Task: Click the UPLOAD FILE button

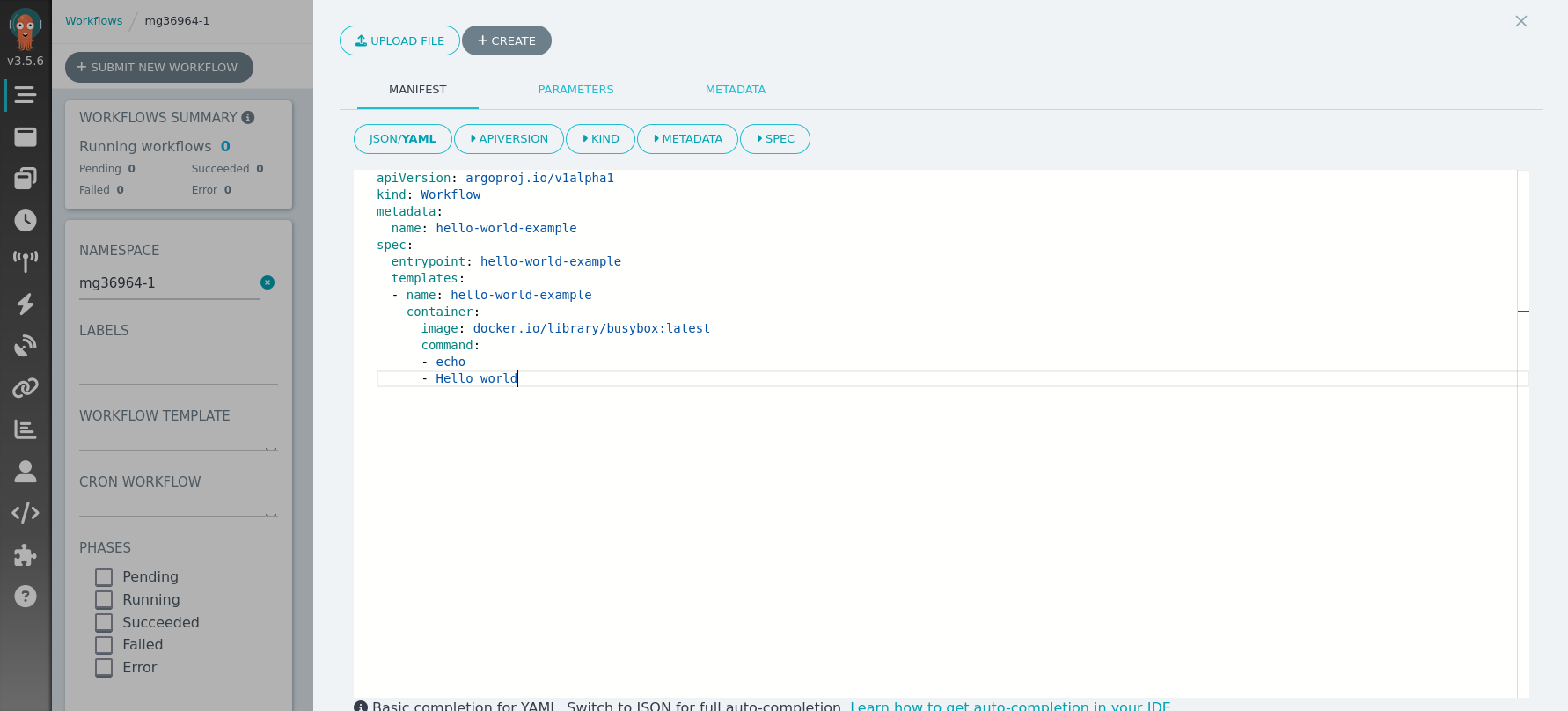Action: coord(399,40)
